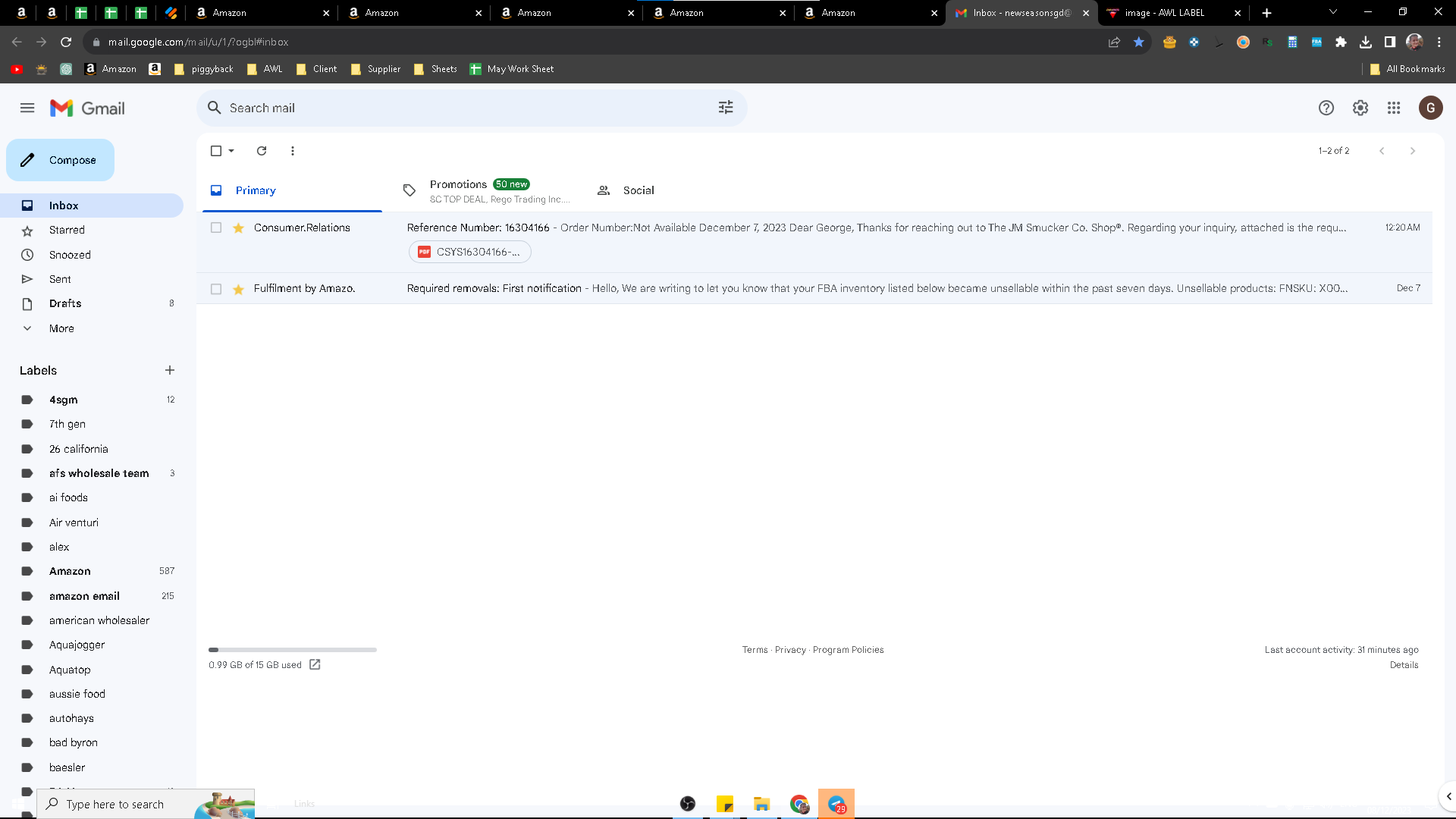1456x819 pixels.
Task: Click the storage usage progress bar
Action: [293, 650]
